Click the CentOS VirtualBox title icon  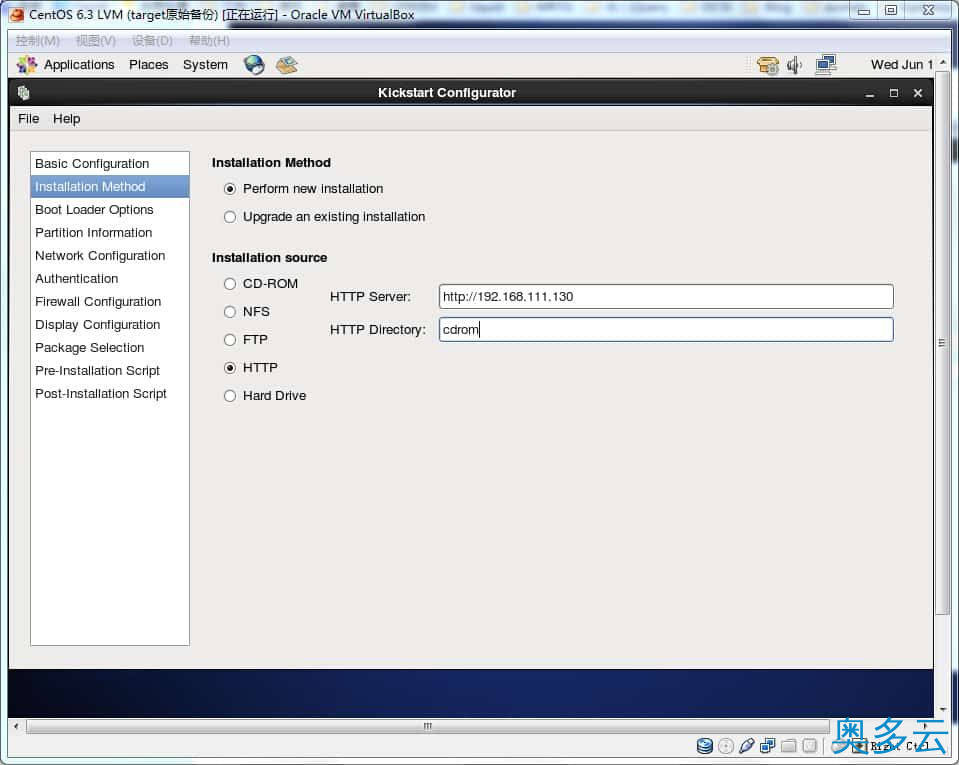coord(17,14)
